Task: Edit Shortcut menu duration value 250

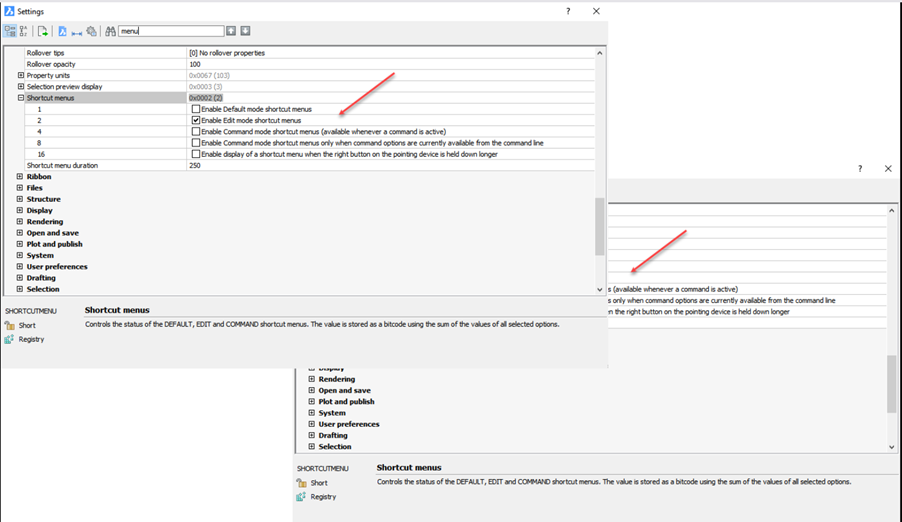Action: click(x=391, y=165)
